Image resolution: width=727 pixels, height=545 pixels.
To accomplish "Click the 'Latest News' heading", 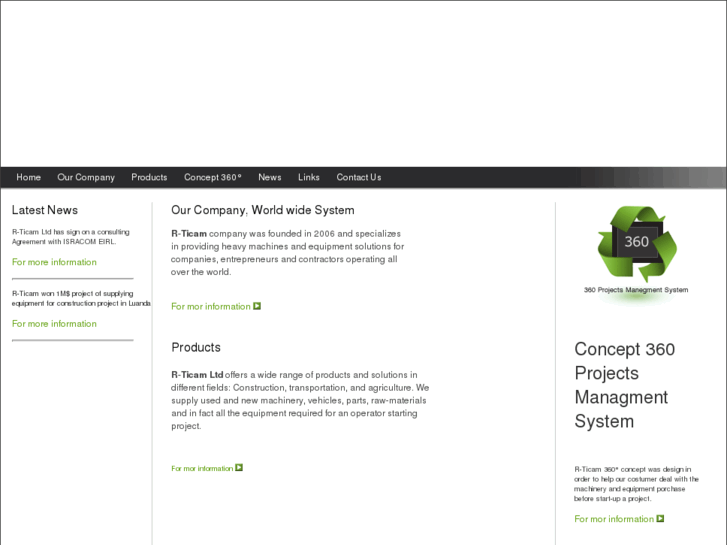I will [x=45, y=210].
